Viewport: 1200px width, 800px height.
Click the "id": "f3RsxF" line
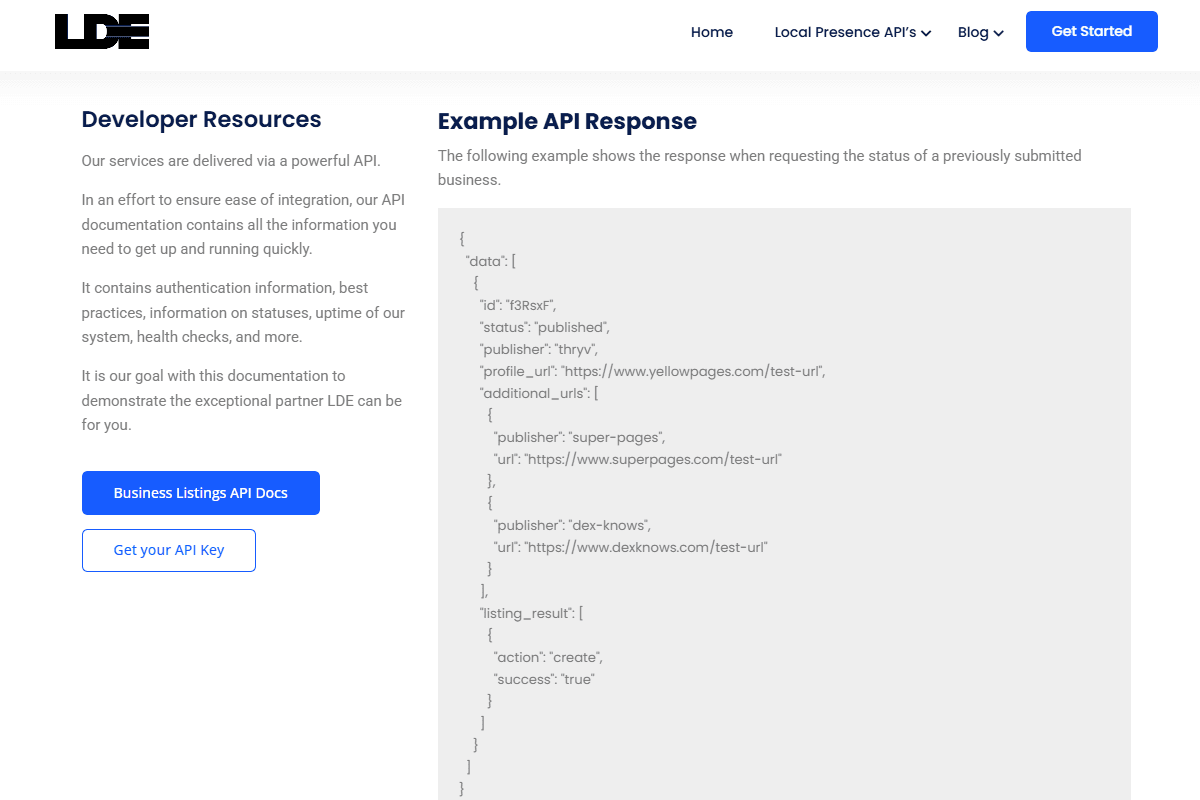point(518,305)
